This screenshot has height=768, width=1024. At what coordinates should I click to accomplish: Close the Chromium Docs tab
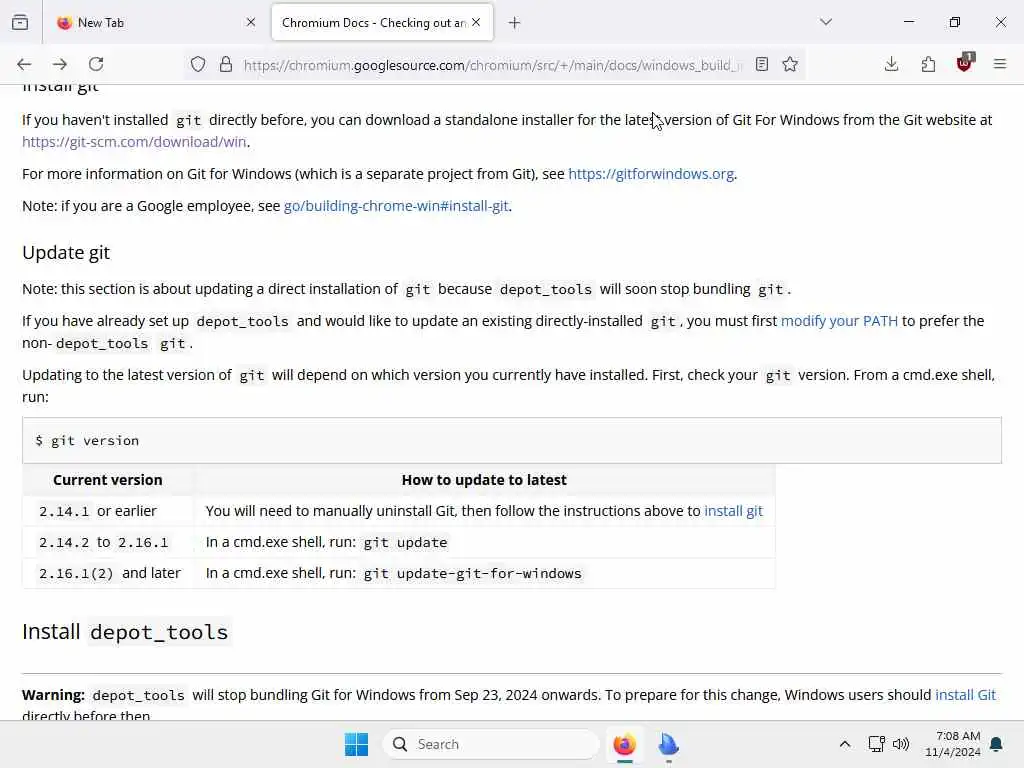476,22
